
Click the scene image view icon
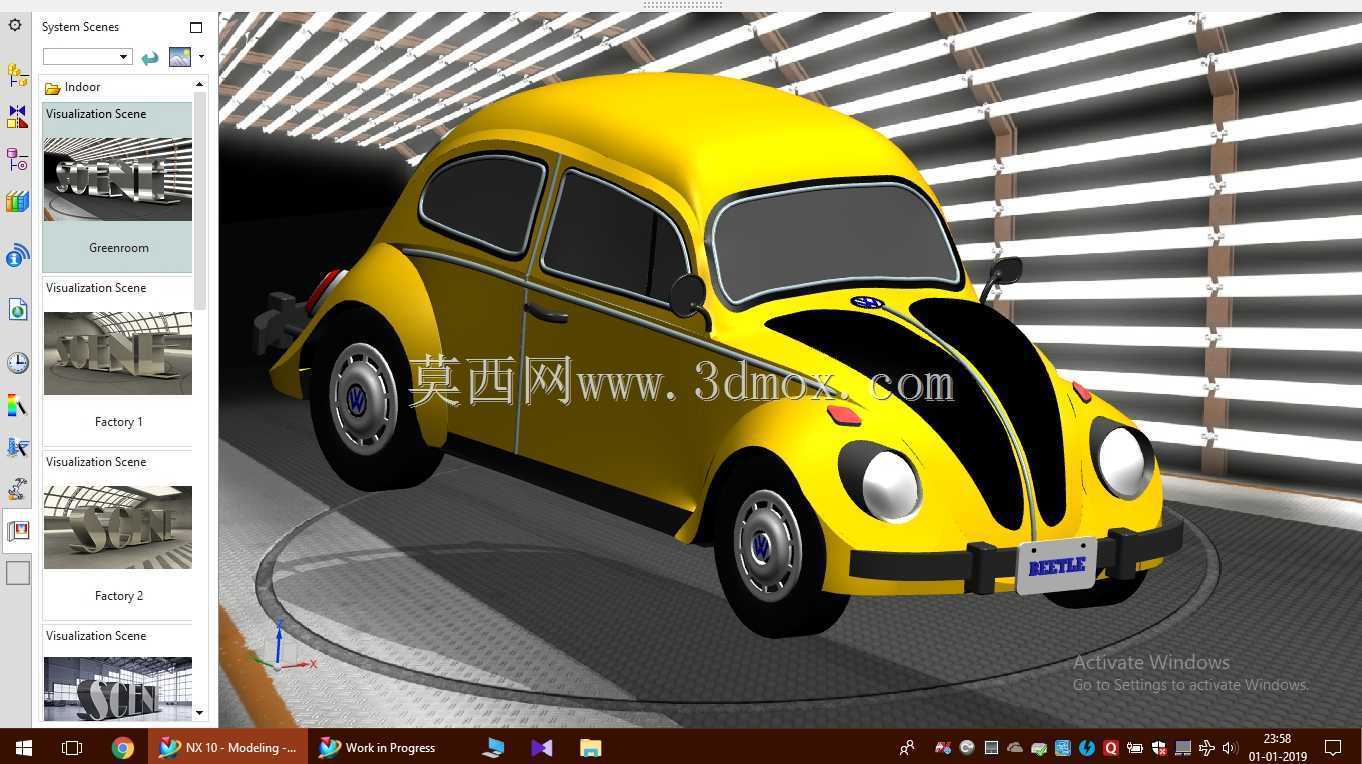coord(180,57)
